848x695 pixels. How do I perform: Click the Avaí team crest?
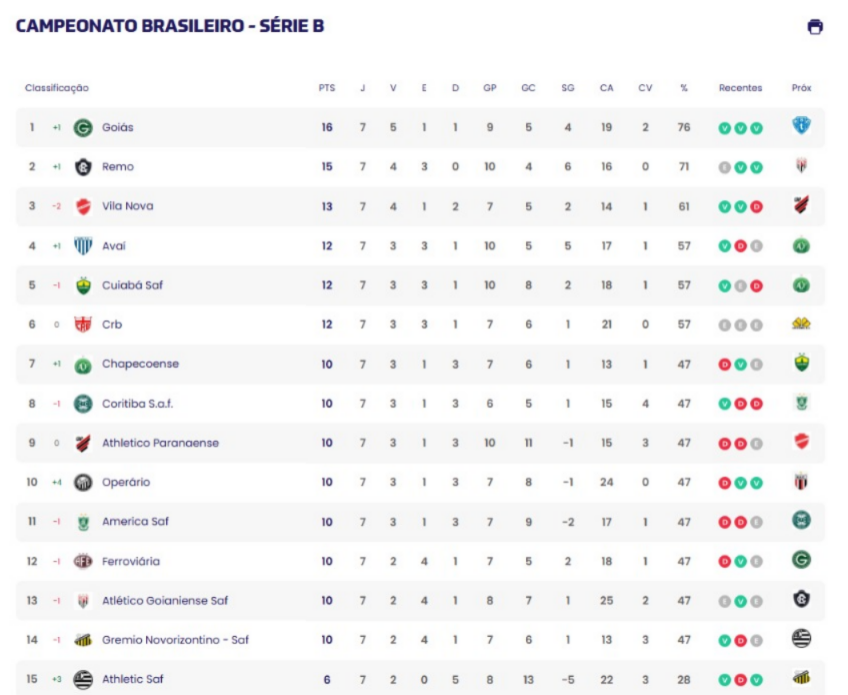point(83,246)
